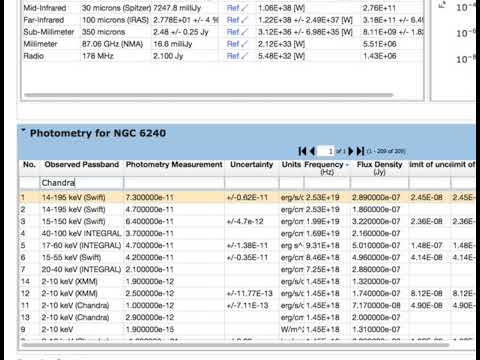This screenshot has width=480, height=360.
Task: Sort by Photometry Measurement column header
Action: tap(174, 165)
